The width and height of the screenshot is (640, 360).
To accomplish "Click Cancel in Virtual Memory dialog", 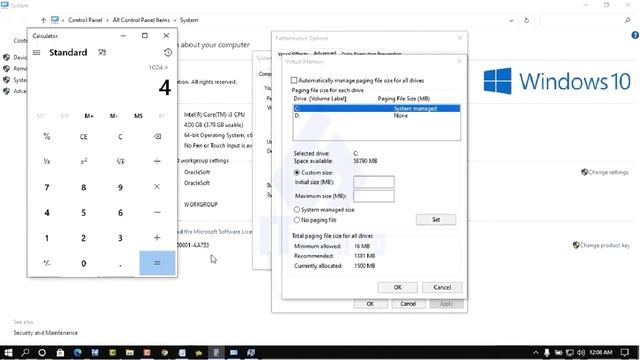I will [442, 287].
